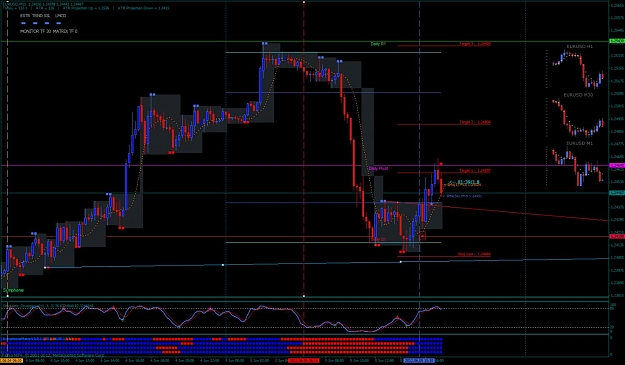Viewport: 625px width, 365px height.
Task: Click the red Daily S1 label
Action: [x=378, y=239]
